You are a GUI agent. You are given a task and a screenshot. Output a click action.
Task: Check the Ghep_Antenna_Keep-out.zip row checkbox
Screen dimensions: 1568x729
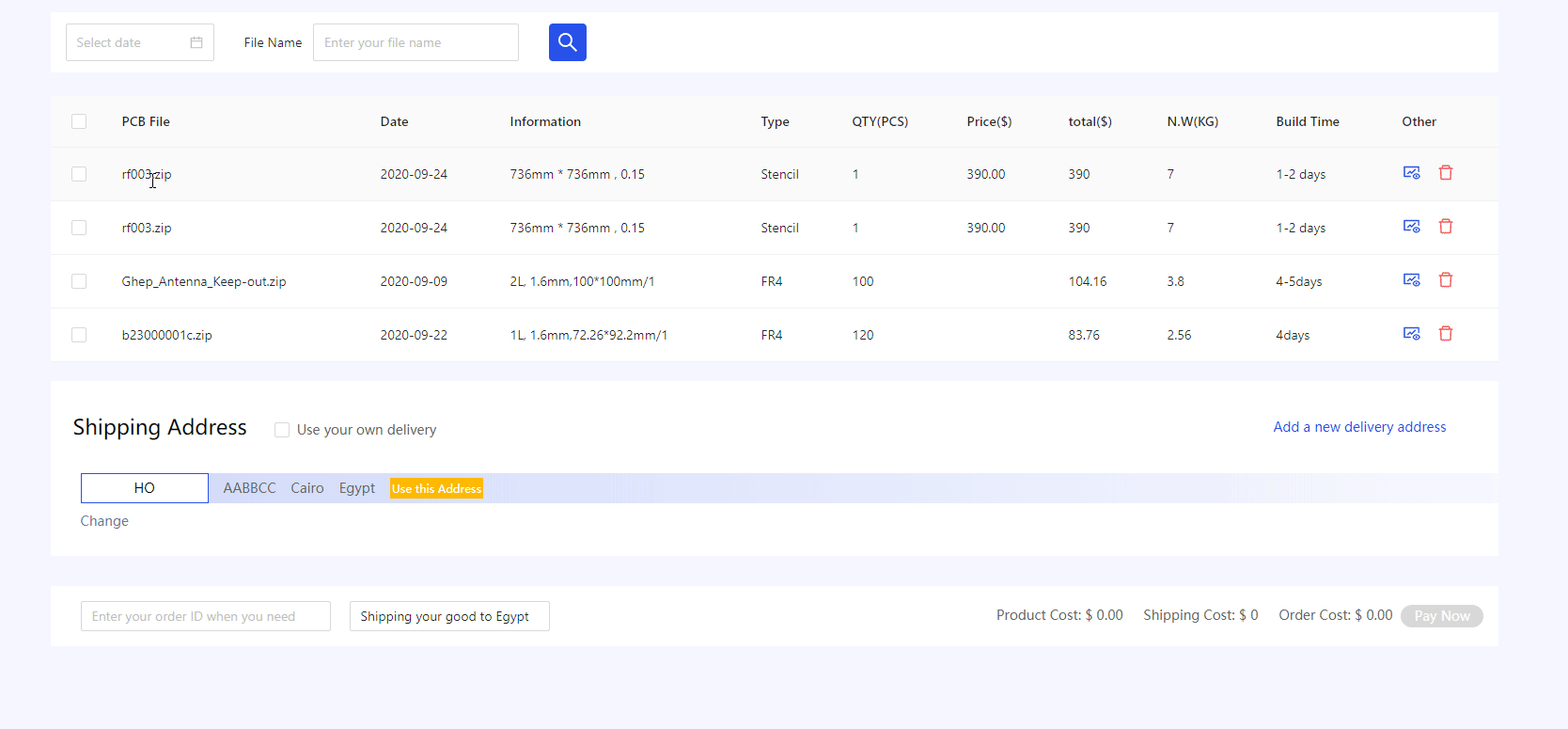tap(79, 281)
